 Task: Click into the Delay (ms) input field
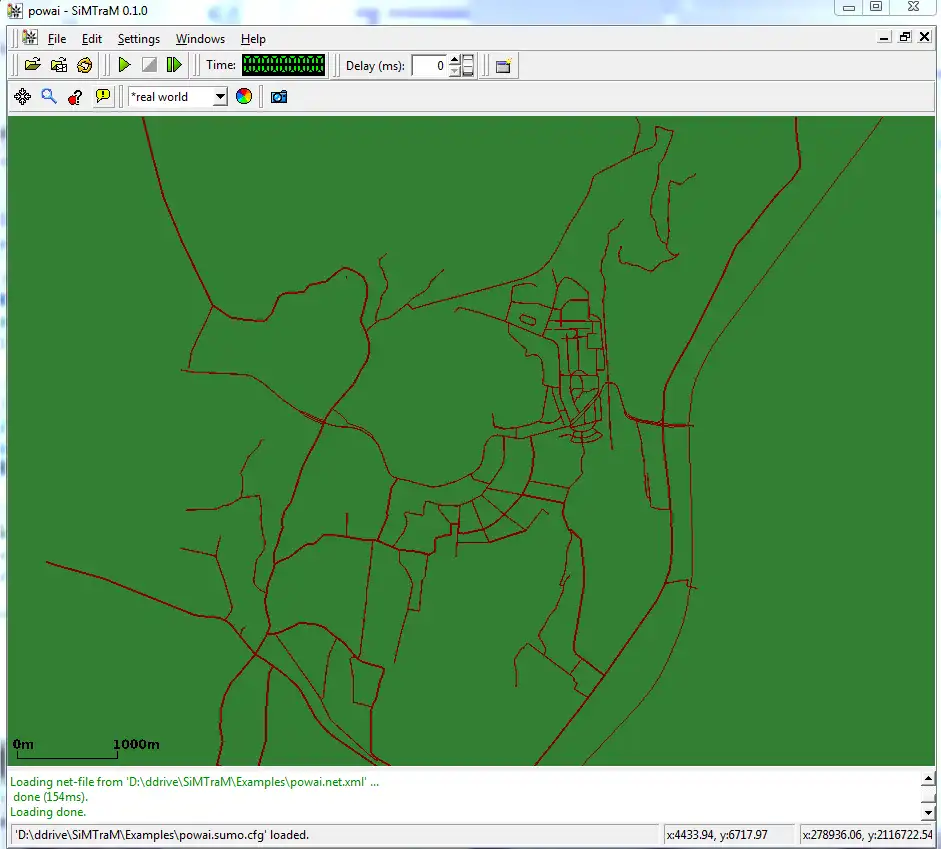pos(429,66)
